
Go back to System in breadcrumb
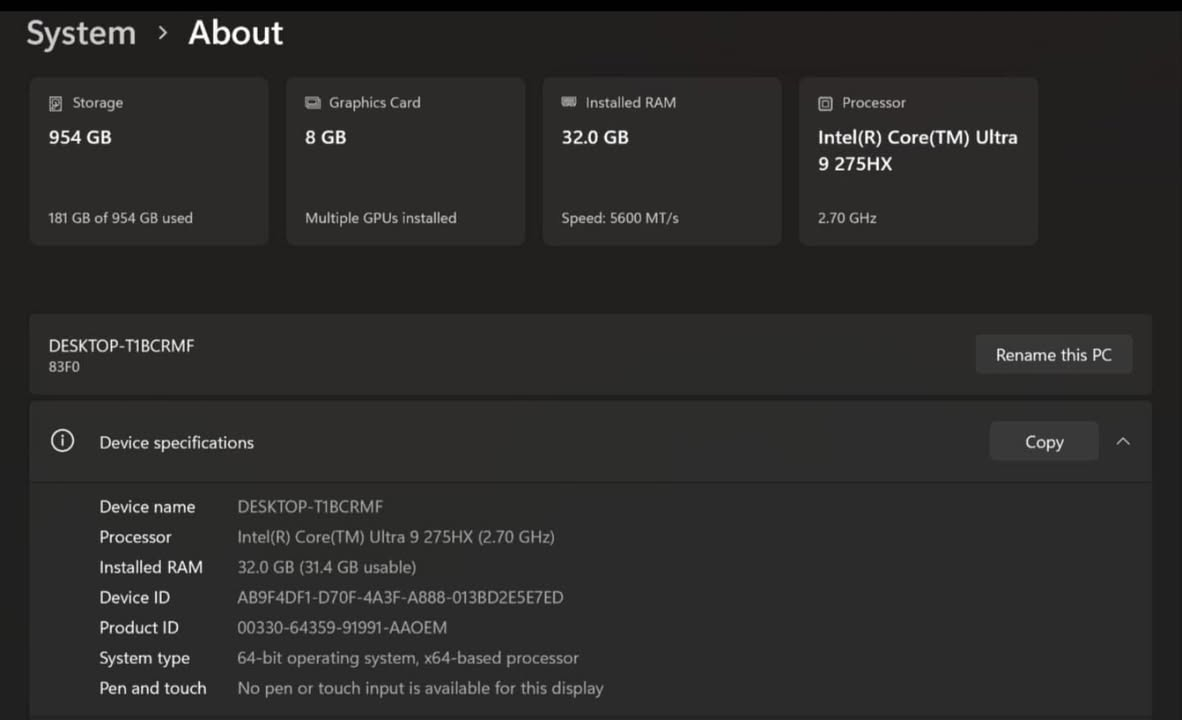pyautogui.click(x=81, y=33)
